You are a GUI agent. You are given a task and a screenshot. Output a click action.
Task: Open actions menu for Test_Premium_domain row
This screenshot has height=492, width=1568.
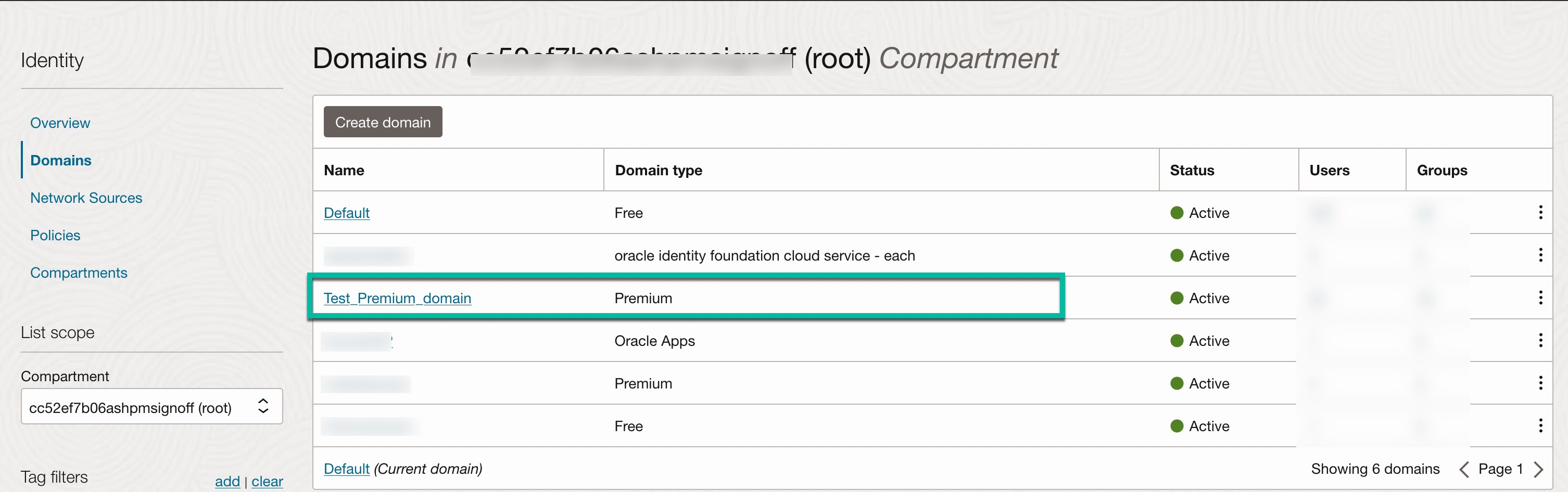[1540, 297]
